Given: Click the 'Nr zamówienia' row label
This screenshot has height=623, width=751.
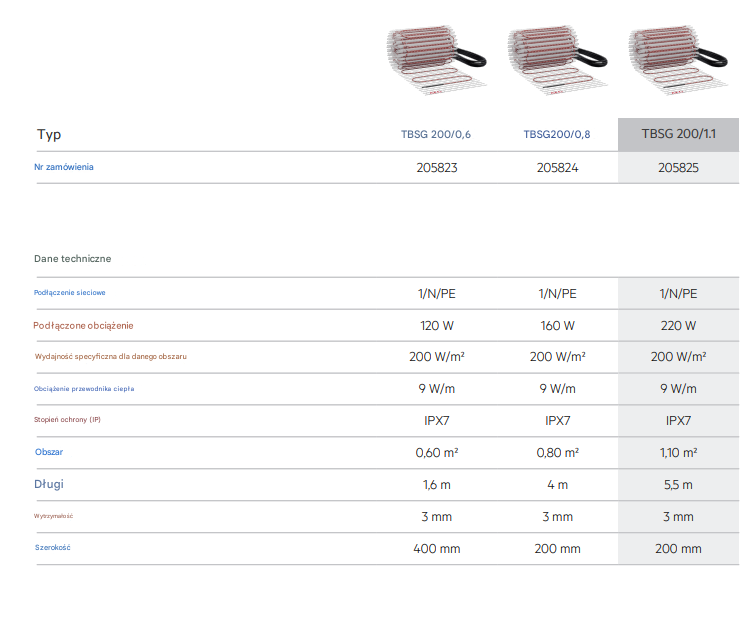Looking at the screenshot, I should (x=64, y=167).
